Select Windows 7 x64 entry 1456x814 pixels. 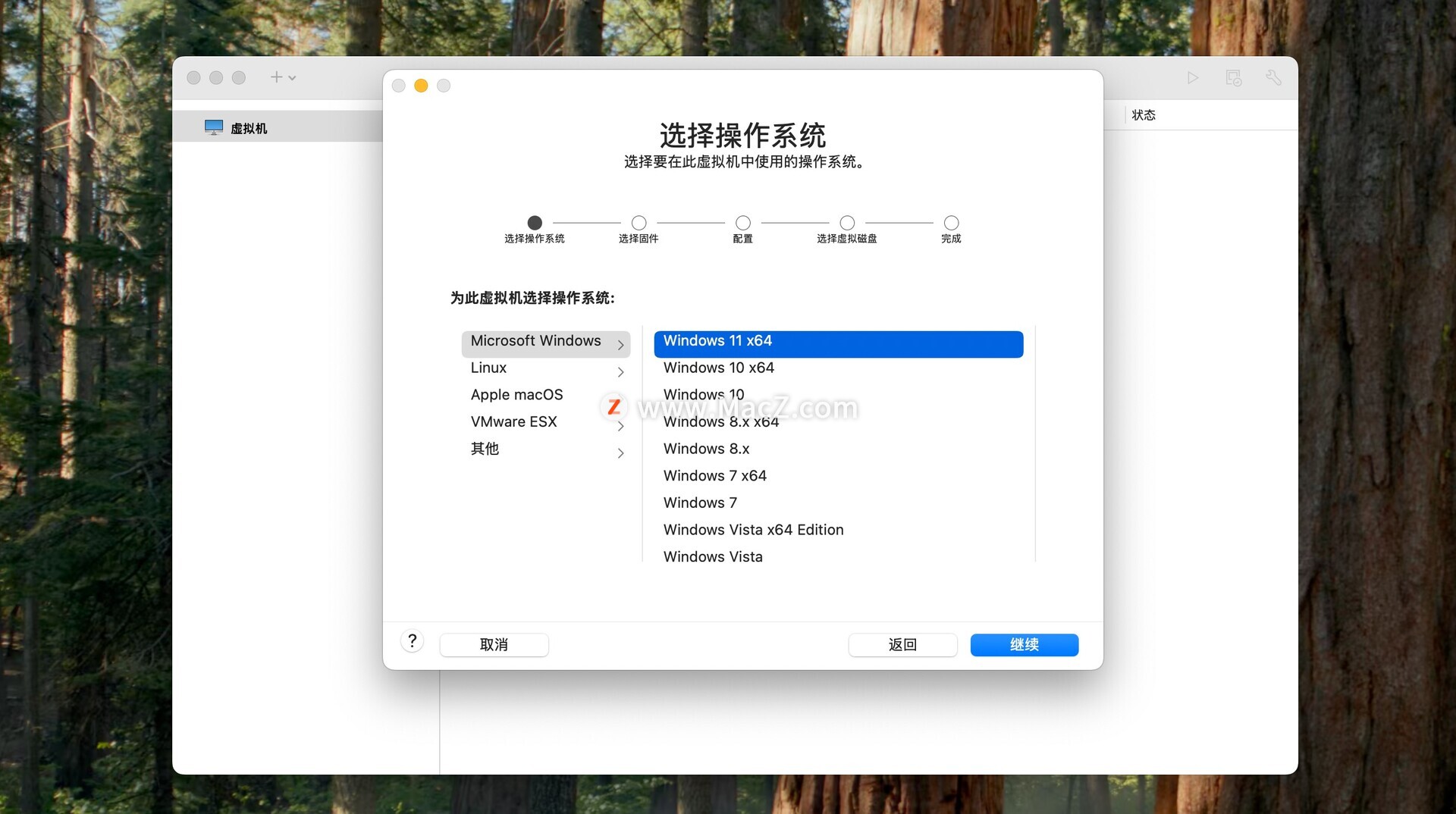click(838, 476)
